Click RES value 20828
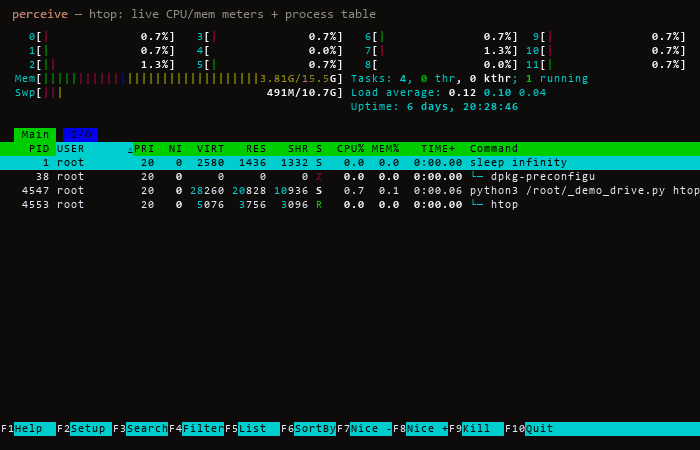 click(249, 191)
